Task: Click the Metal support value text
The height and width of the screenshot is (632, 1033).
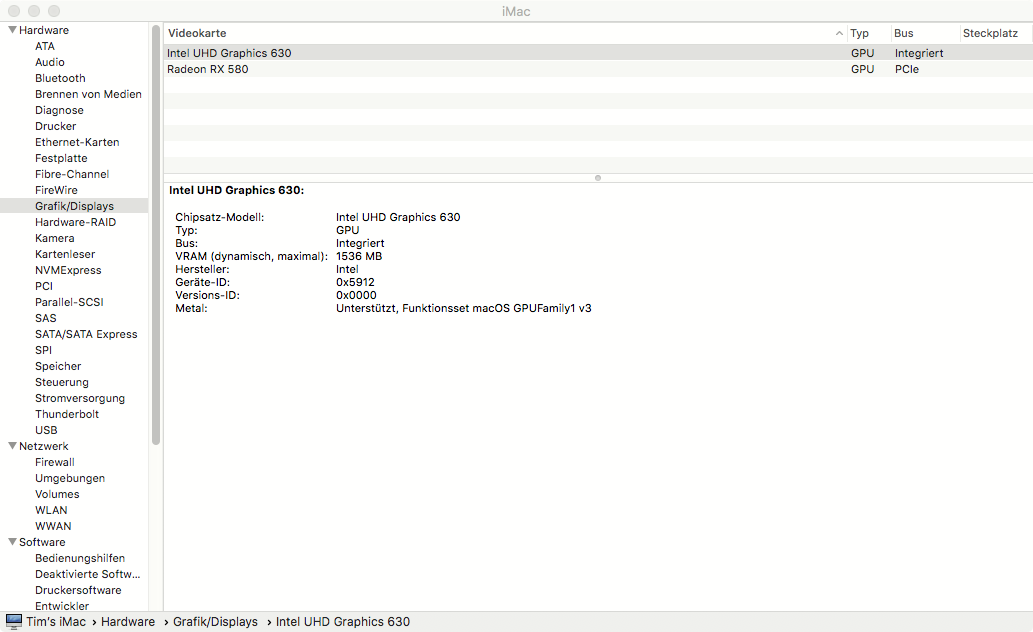Action: [x=464, y=308]
